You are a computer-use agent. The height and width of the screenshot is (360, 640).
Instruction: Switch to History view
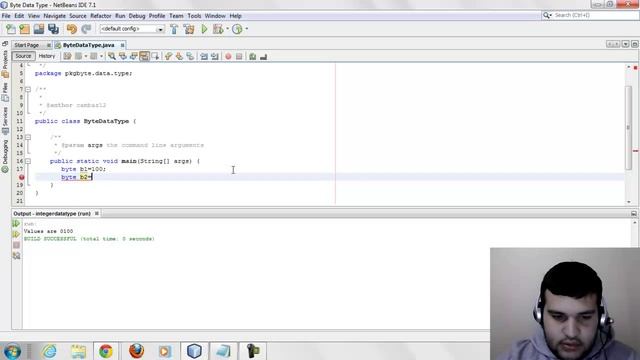(47, 56)
